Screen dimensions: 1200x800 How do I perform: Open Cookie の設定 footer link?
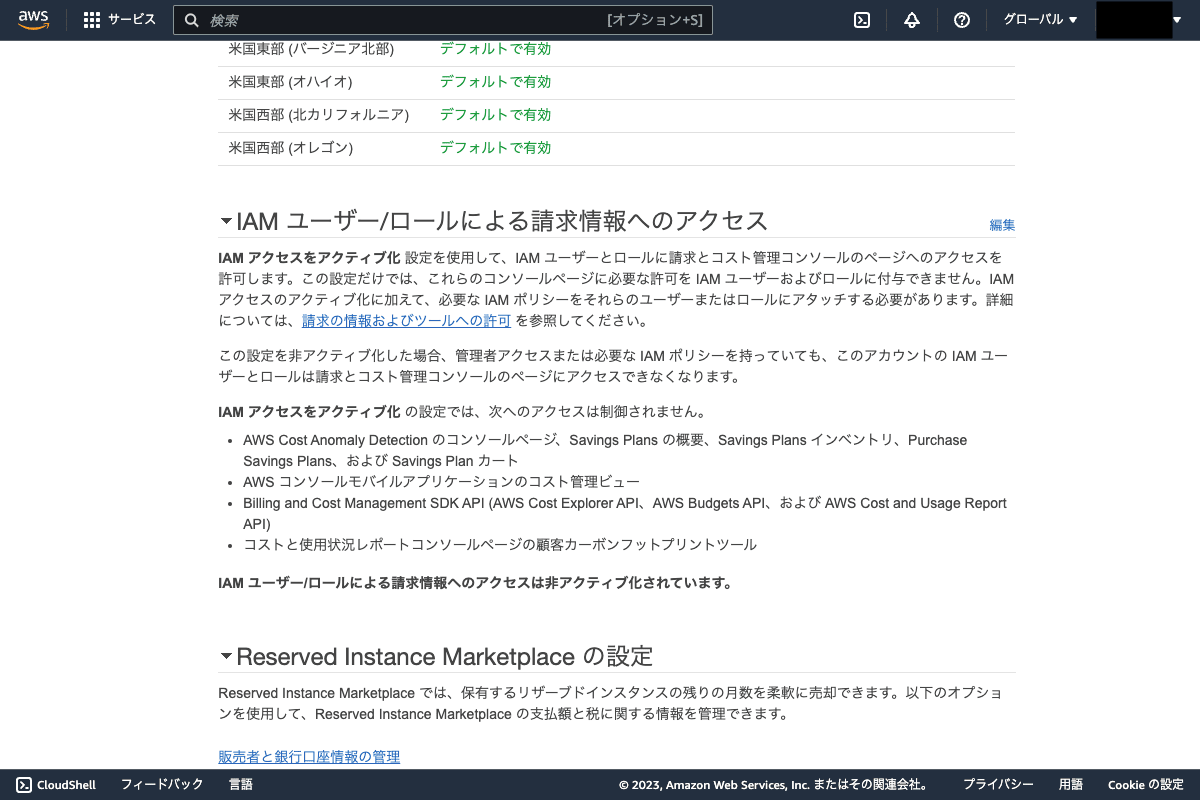1145,785
